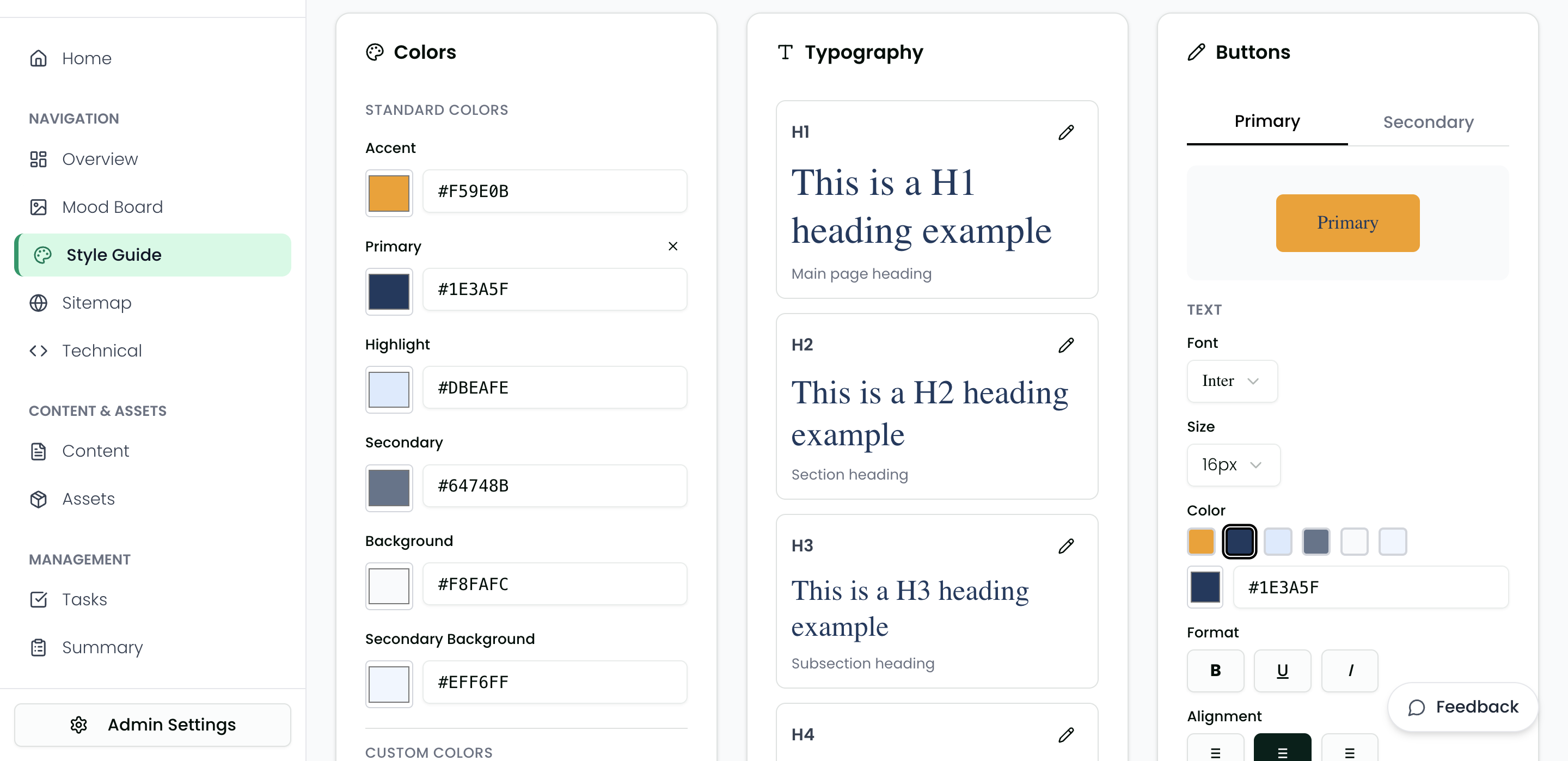Toggle italic format for button text

(x=1350, y=670)
